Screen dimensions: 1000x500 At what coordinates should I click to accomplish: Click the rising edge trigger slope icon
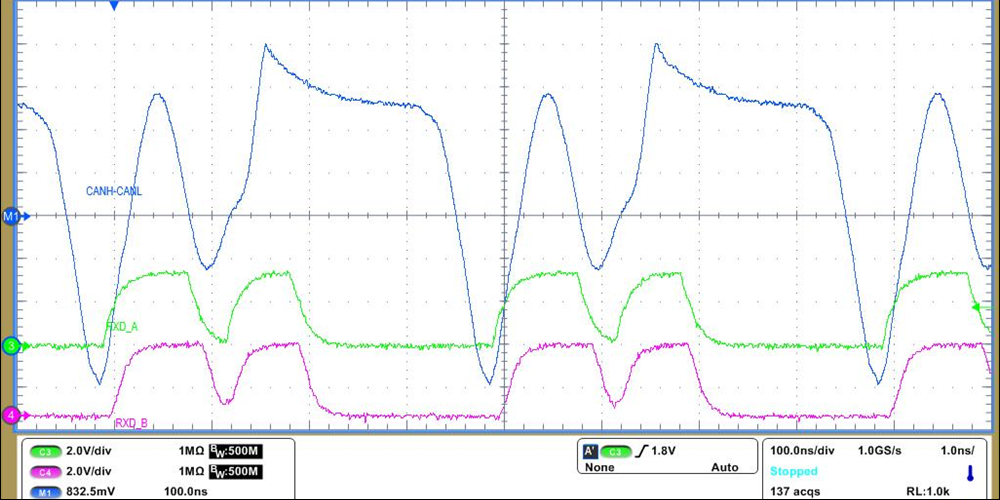[x=640, y=451]
